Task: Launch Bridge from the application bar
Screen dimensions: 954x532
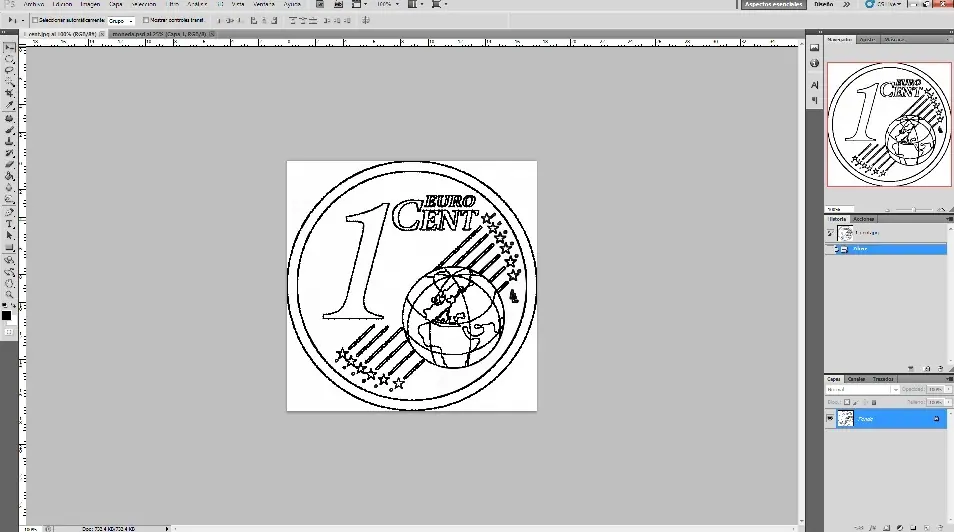Action: (x=319, y=4)
